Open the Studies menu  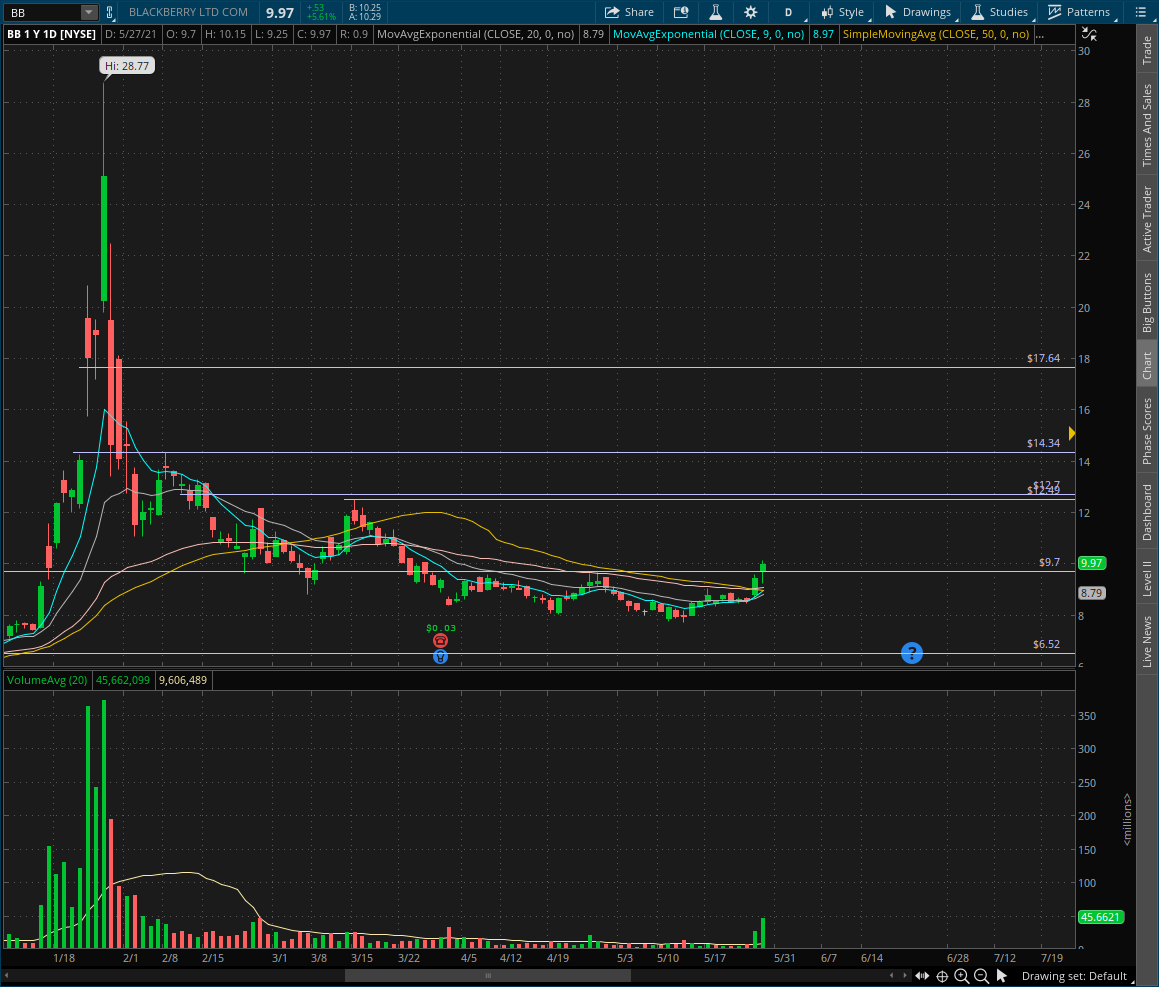coord(1000,12)
